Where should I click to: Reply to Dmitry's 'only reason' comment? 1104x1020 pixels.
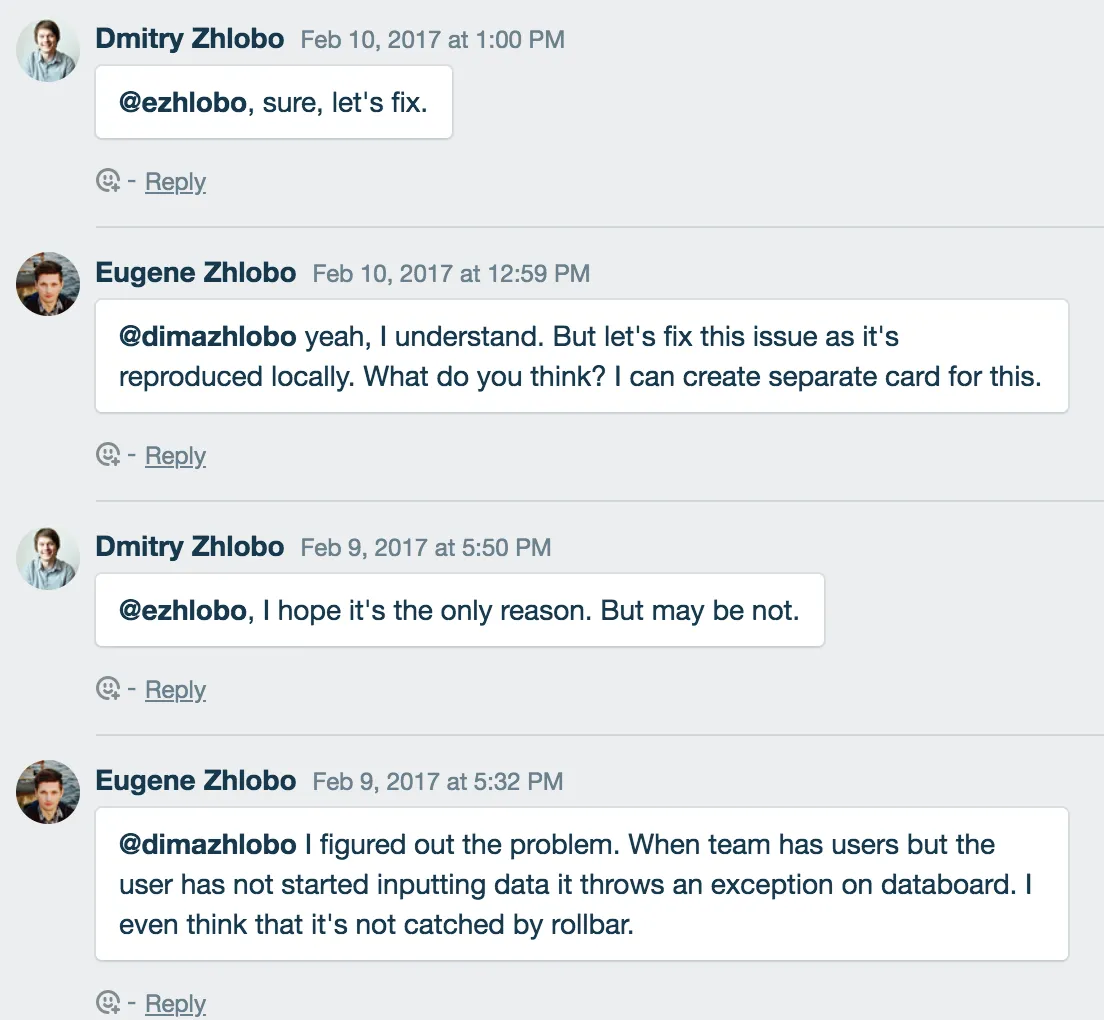pyautogui.click(x=175, y=689)
